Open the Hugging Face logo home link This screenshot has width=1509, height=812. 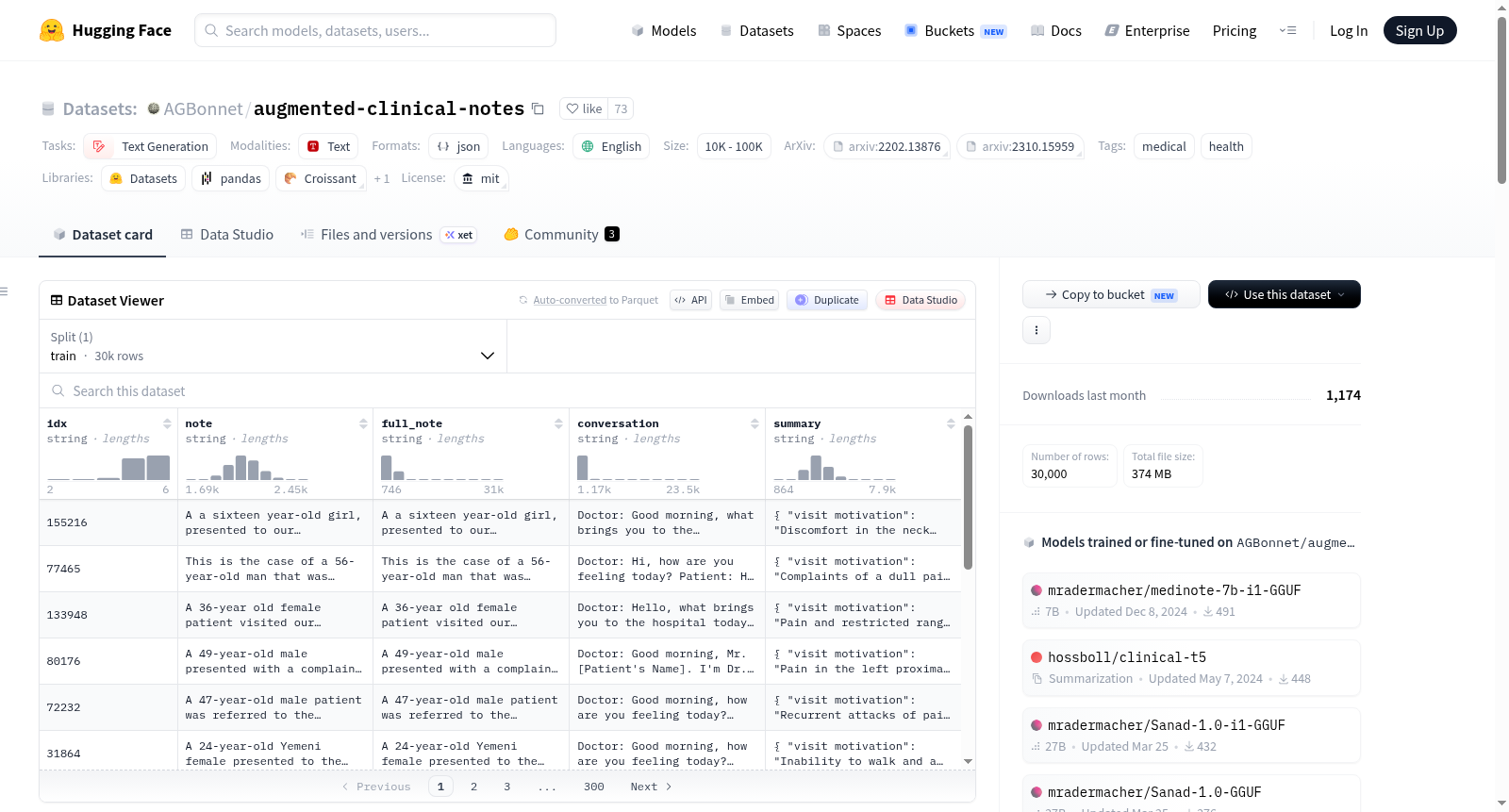(106, 30)
